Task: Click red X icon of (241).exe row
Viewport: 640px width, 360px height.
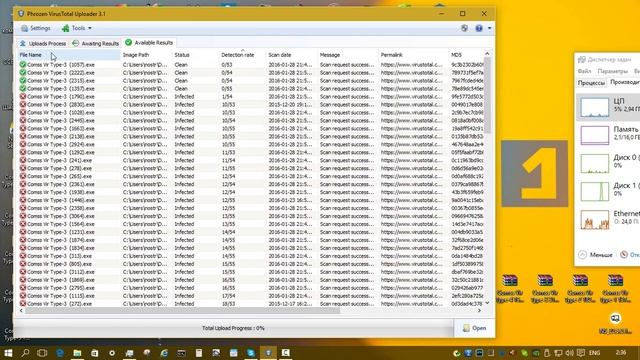Action: tap(23, 160)
